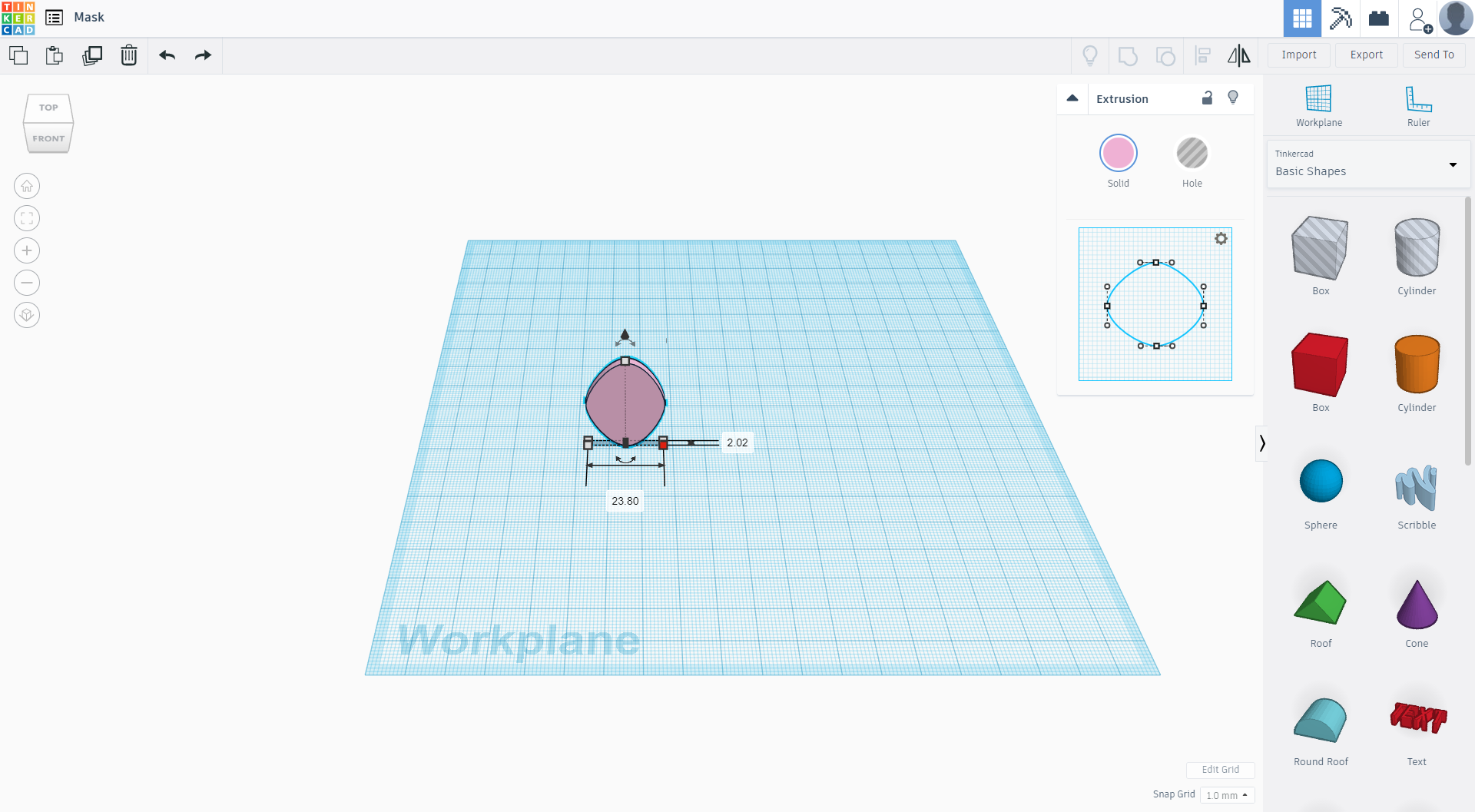Screen dimensions: 1475x812
Task: Open Blocks mode pickaxe icon
Action: (x=1341, y=18)
